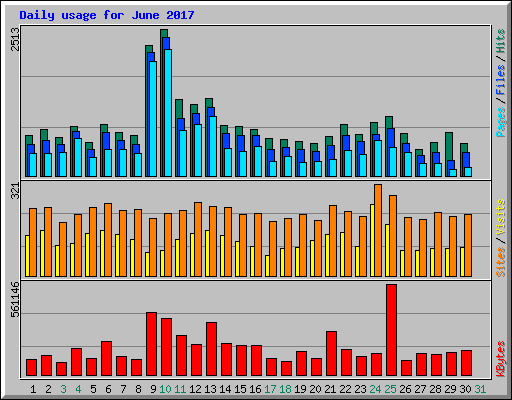Click green weekend day label 10
The width and height of the screenshot is (512, 400).
(x=165, y=389)
